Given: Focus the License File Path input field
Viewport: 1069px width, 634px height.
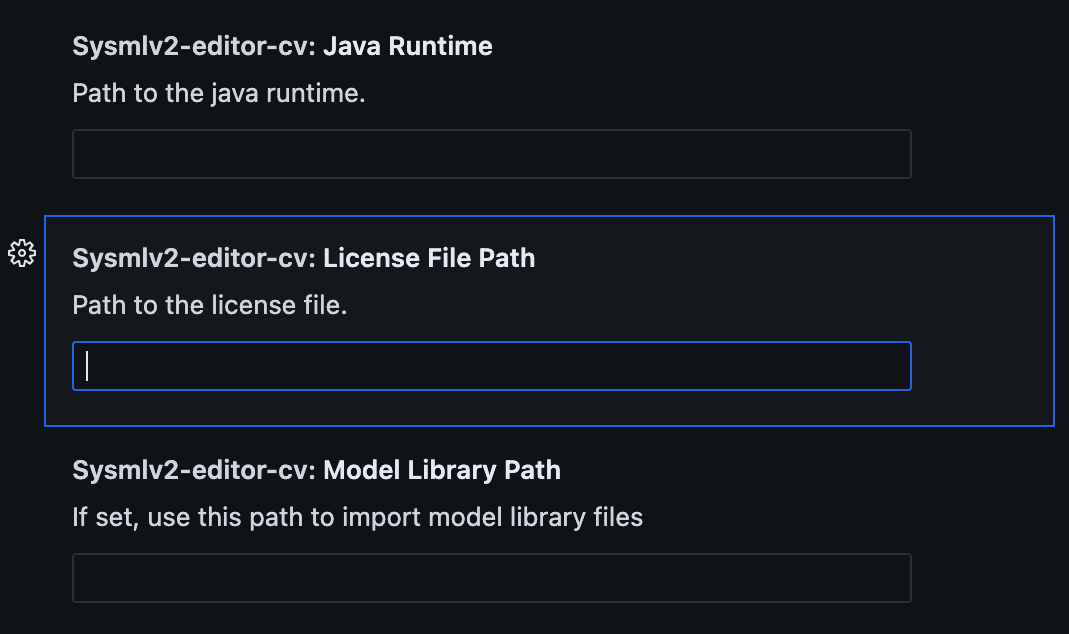Looking at the screenshot, I should (x=492, y=366).
